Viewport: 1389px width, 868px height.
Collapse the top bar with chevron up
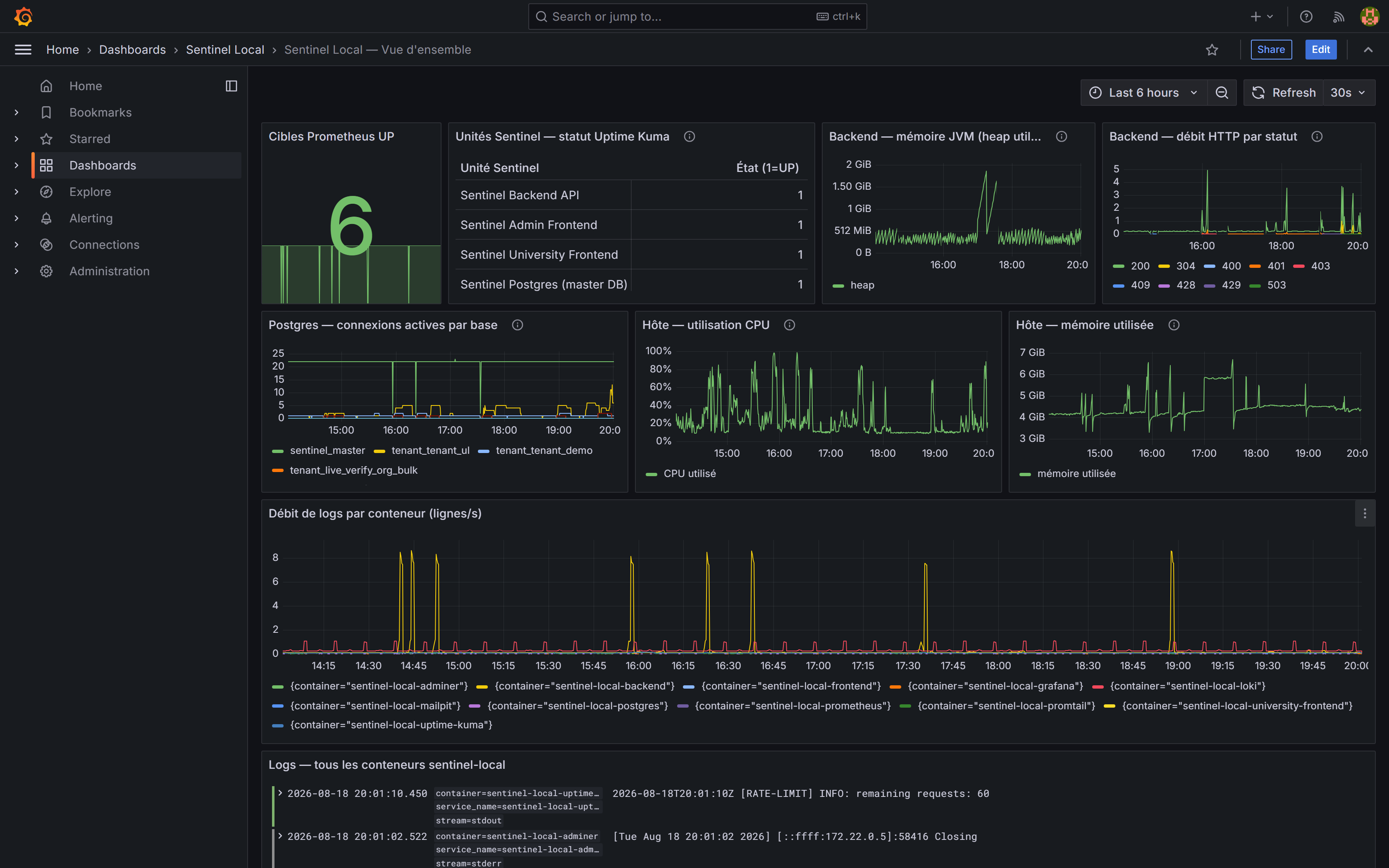click(1368, 49)
